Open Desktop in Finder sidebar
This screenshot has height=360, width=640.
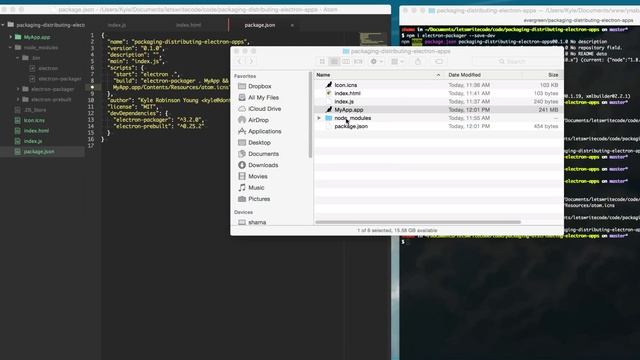point(259,142)
